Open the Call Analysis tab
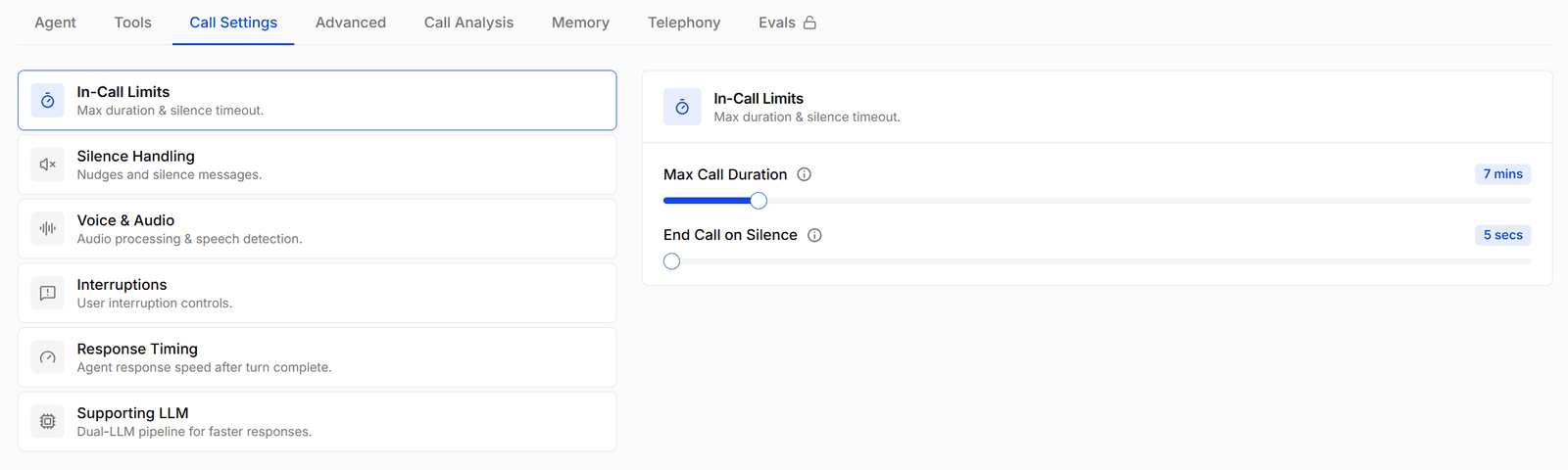This screenshot has width=1568, height=470. pyautogui.click(x=468, y=23)
